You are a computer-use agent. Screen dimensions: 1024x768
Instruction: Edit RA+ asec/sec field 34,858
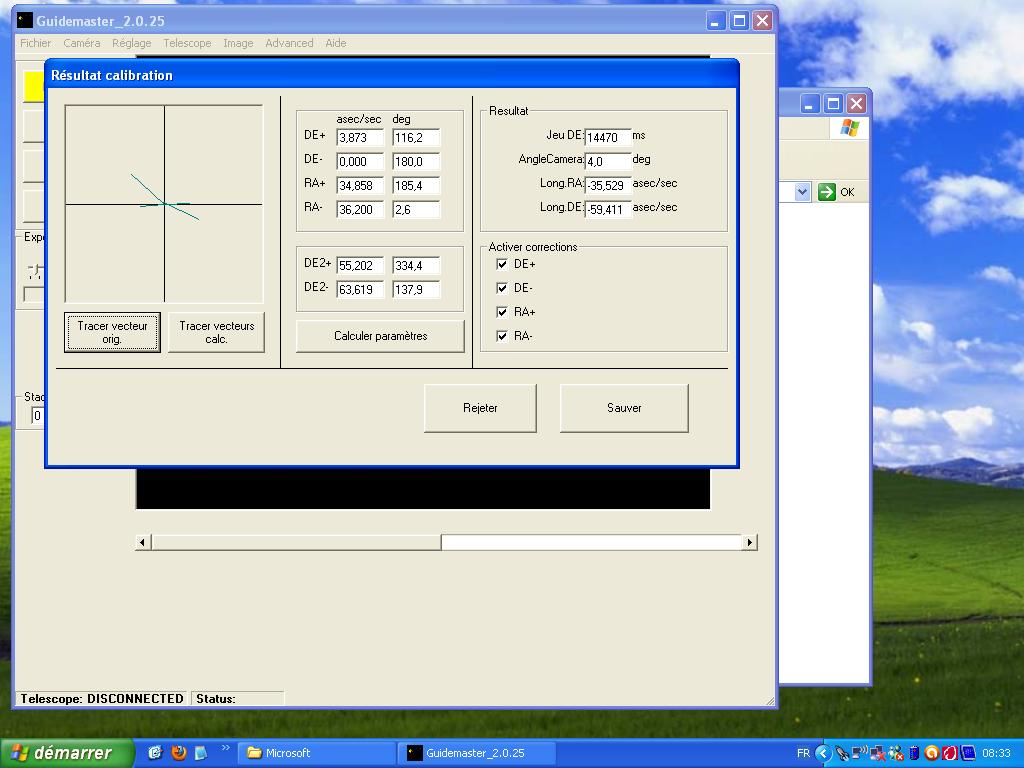pos(360,185)
